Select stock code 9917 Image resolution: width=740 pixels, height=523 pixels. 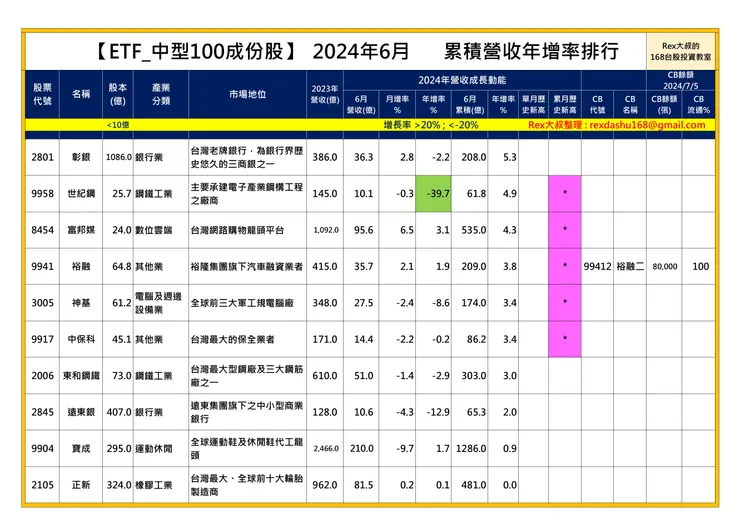click(42, 339)
